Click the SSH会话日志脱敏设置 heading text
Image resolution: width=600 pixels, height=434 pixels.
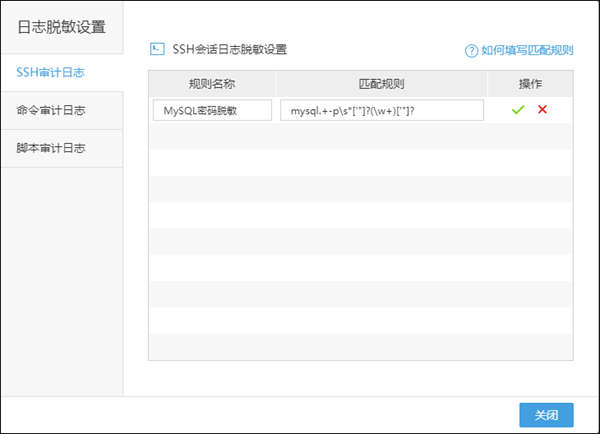229,48
